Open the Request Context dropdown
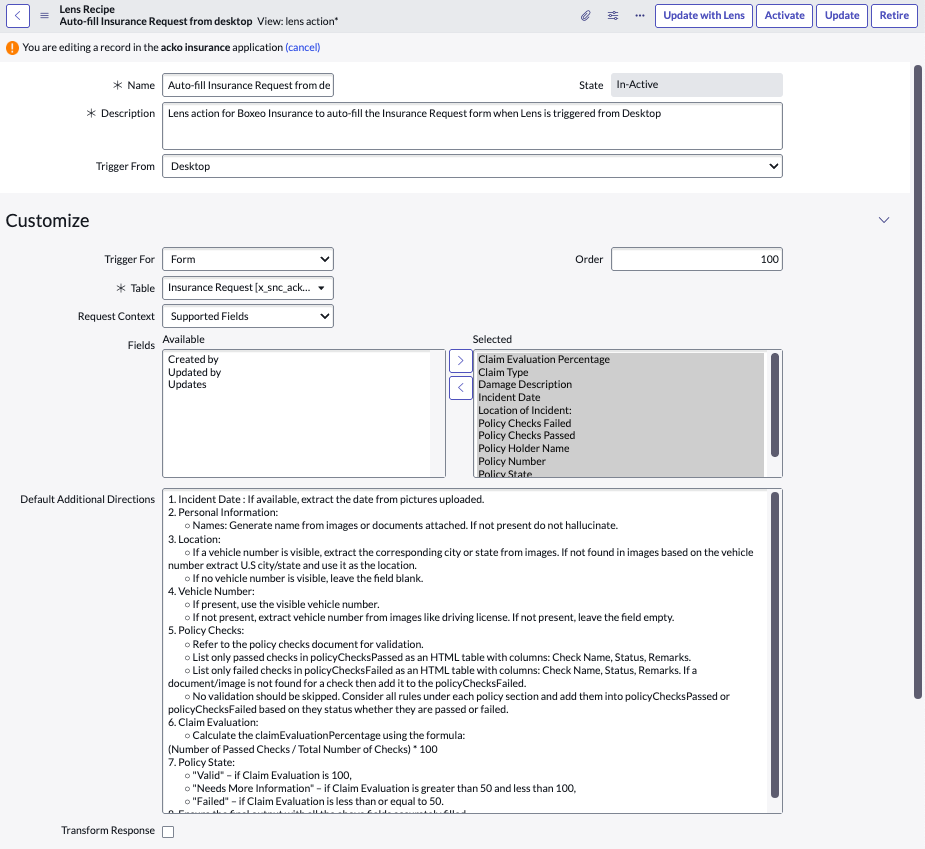Screen dimensions: 925x849 pos(248,316)
